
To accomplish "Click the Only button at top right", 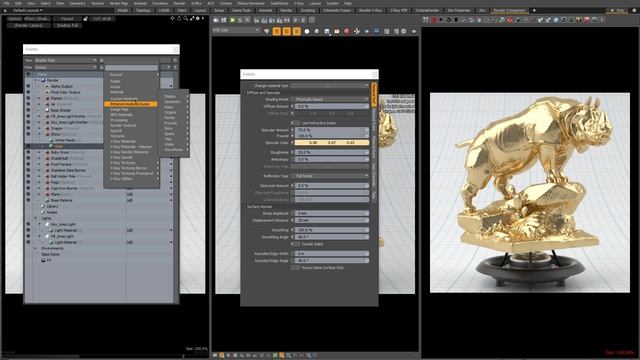I will (x=618, y=10).
